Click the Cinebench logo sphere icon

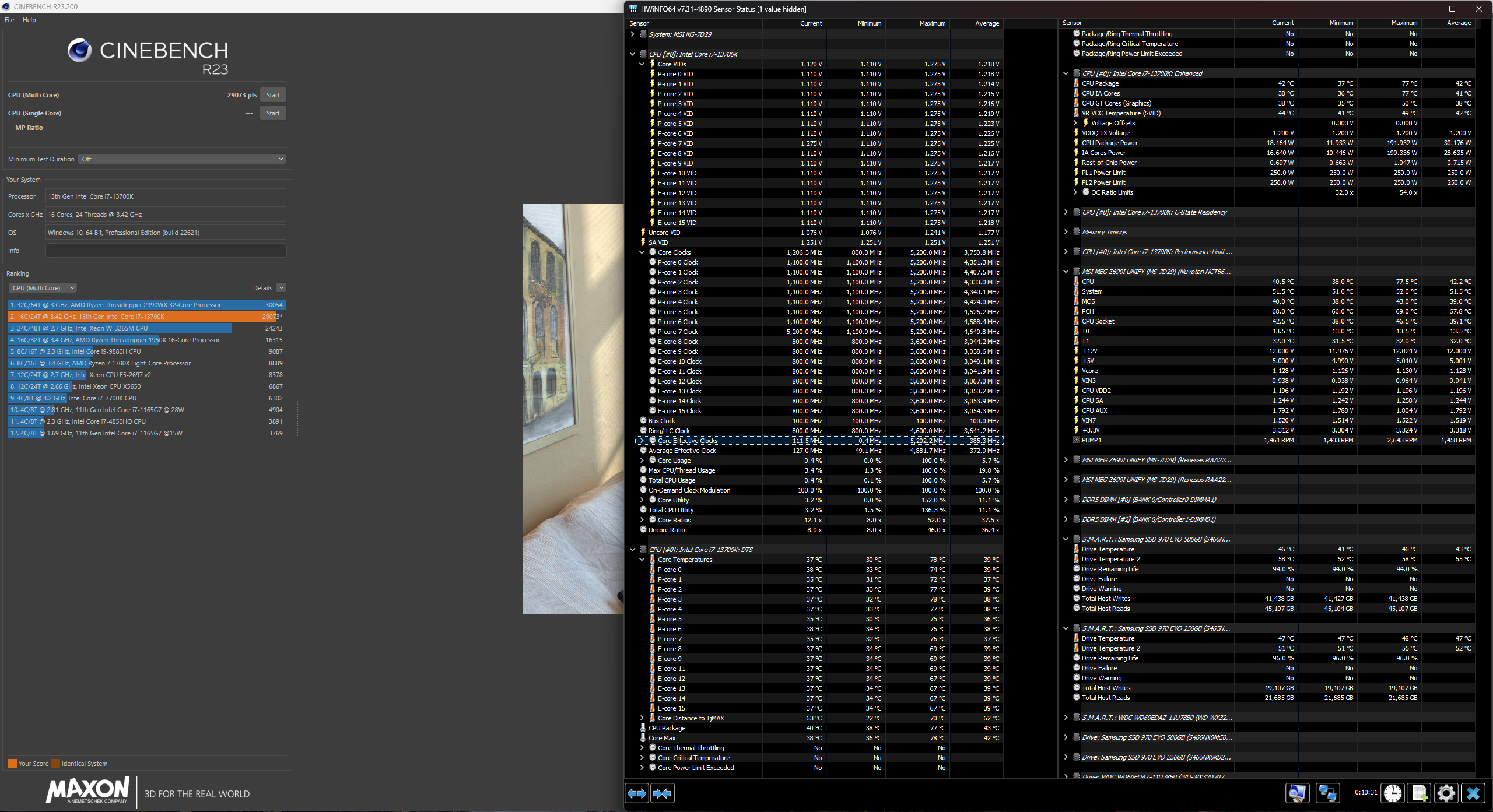point(79,51)
